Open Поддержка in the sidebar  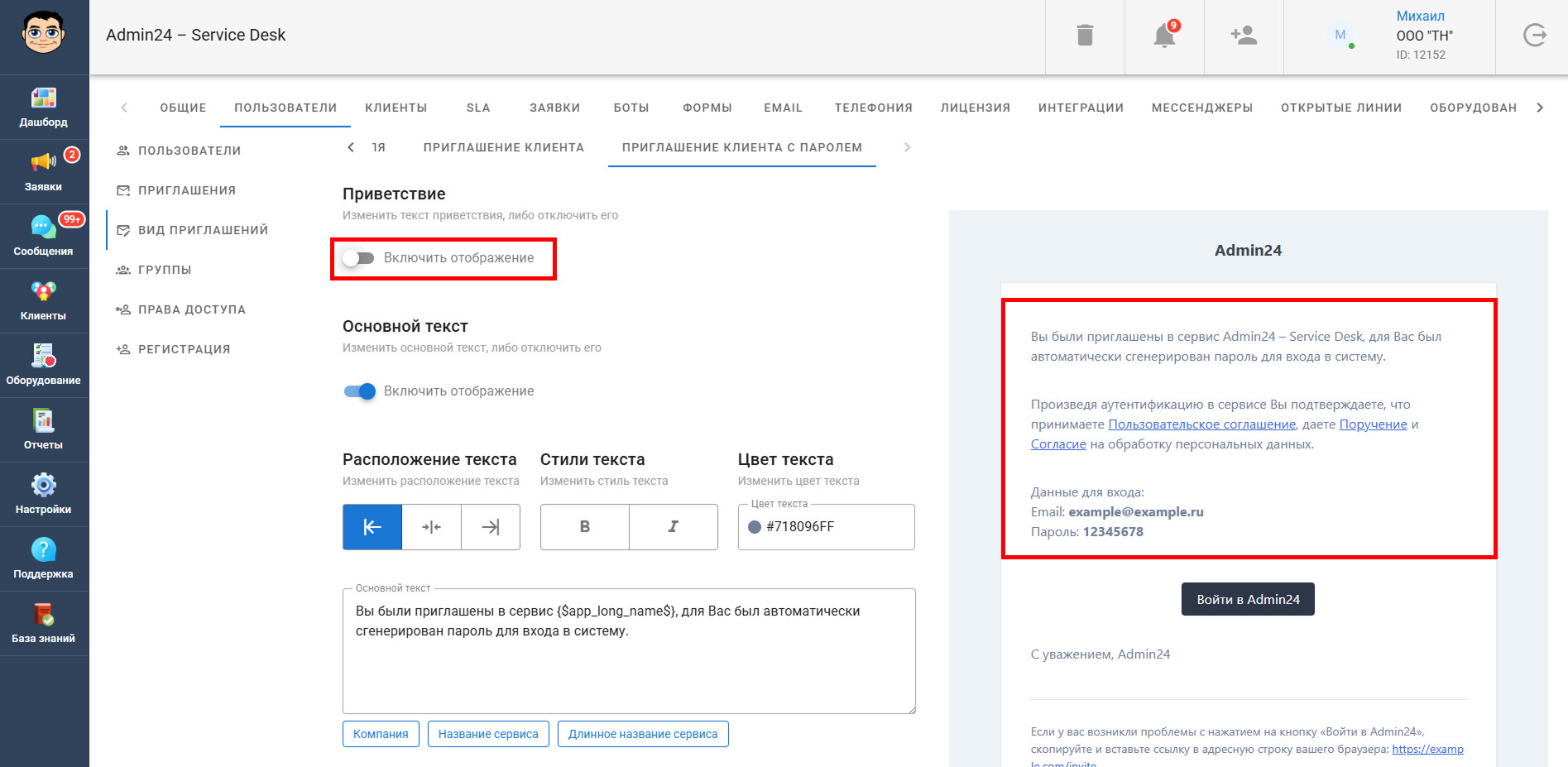[44, 559]
